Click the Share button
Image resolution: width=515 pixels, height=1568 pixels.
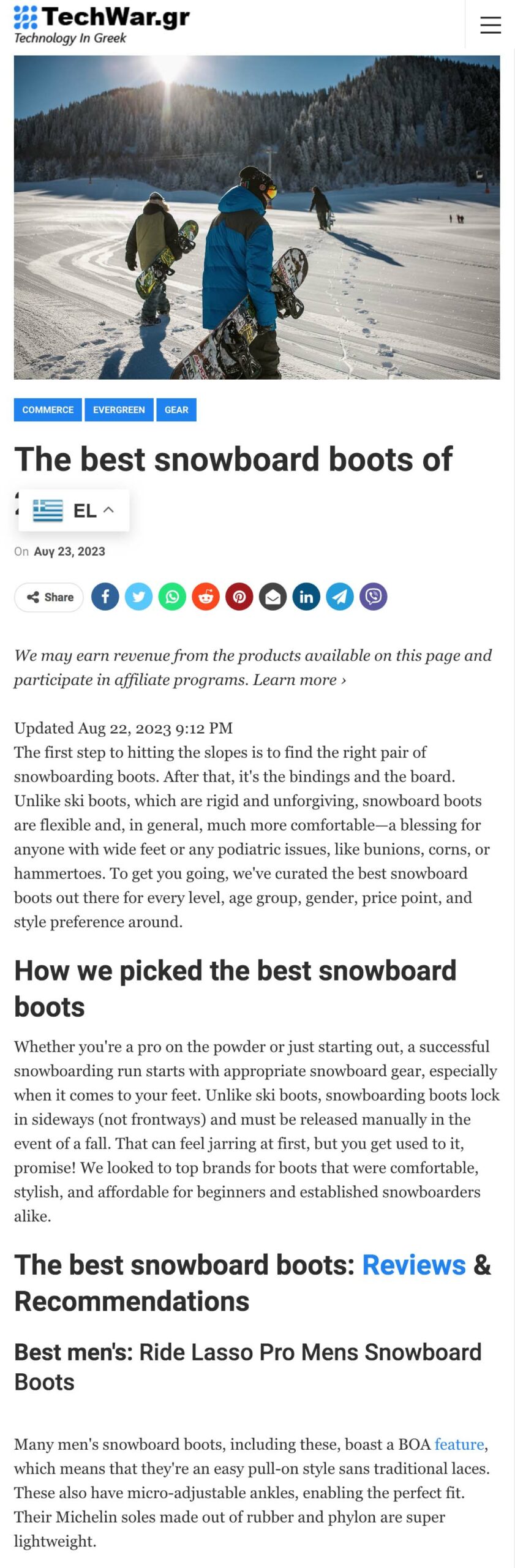[49, 597]
